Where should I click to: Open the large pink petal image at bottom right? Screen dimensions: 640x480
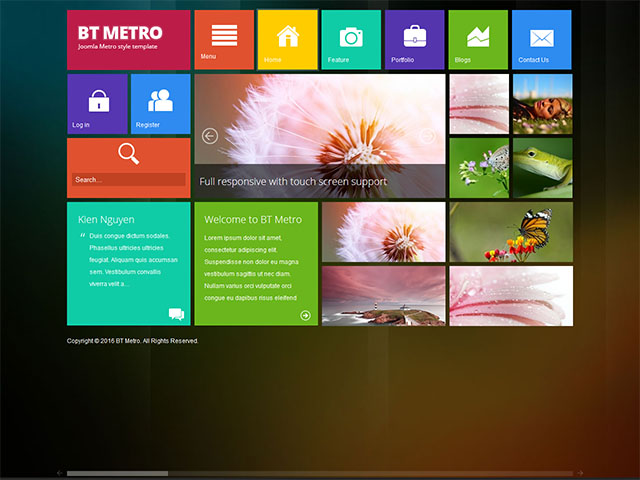(511, 296)
